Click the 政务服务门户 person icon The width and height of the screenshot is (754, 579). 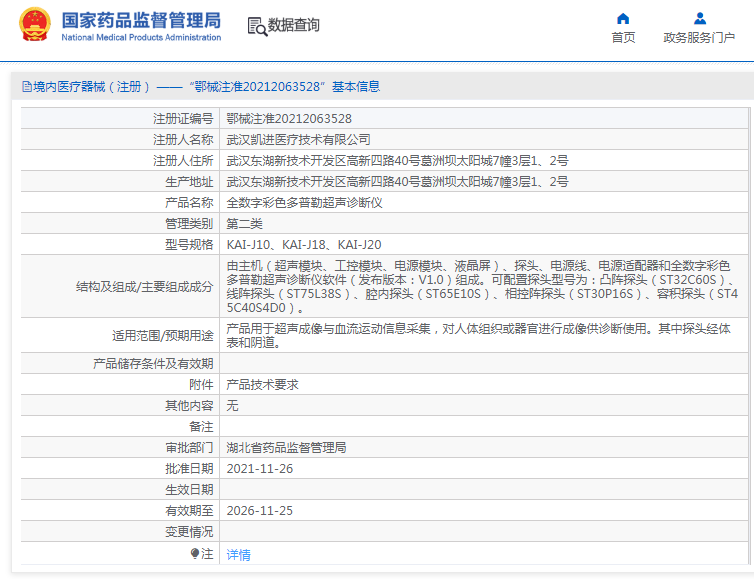pyautogui.click(x=700, y=19)
